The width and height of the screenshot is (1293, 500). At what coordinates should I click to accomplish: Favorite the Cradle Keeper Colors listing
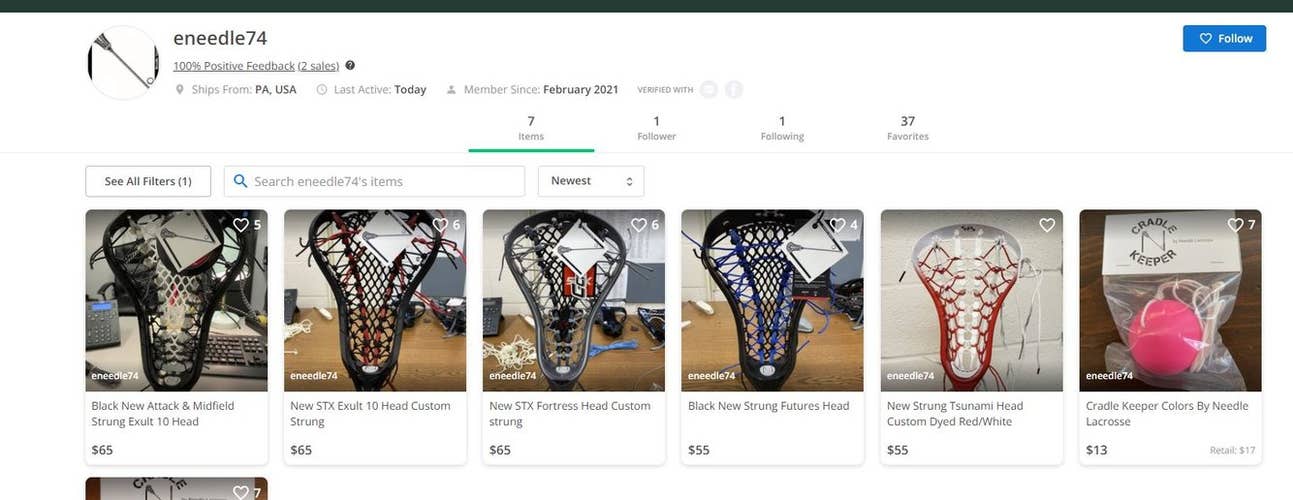coord(1236,225)
